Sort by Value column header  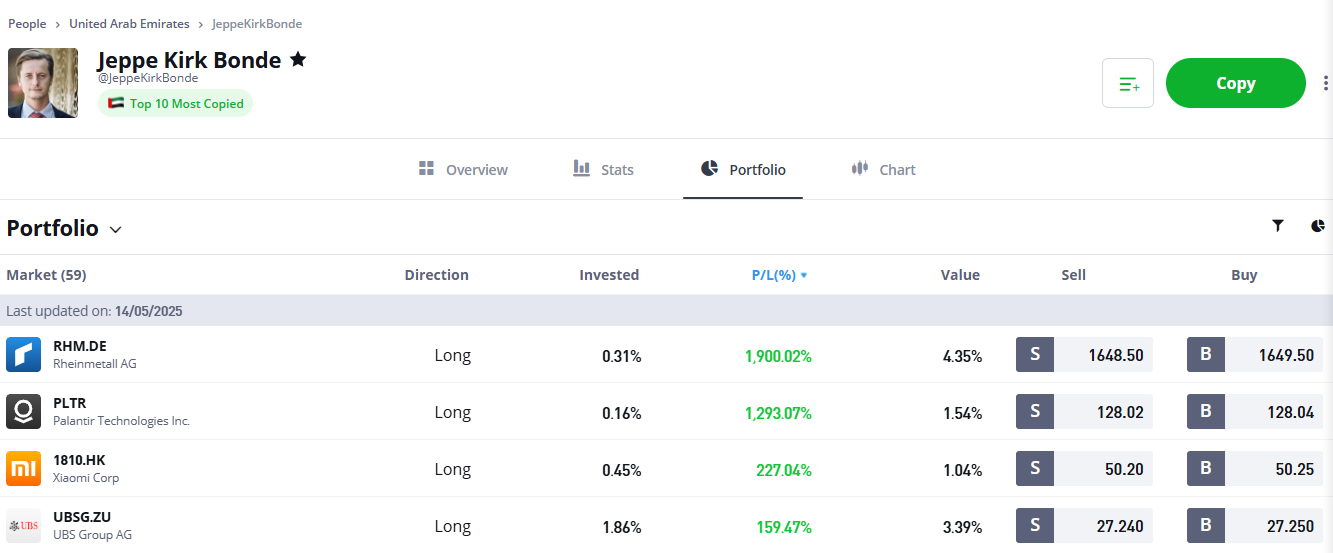(x=960, y=275)
